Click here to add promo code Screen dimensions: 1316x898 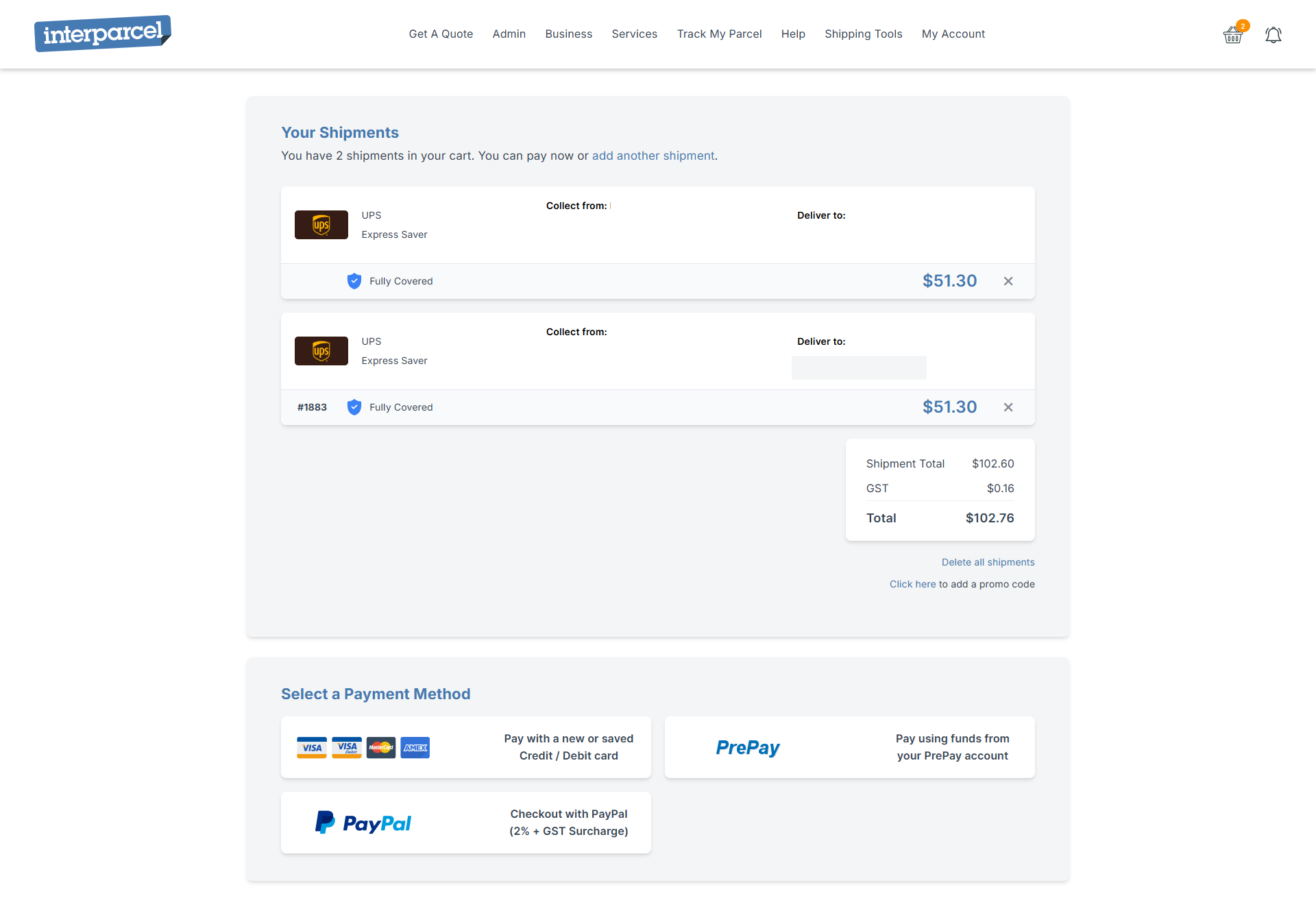pyautogui.click(x=912, y=584)
